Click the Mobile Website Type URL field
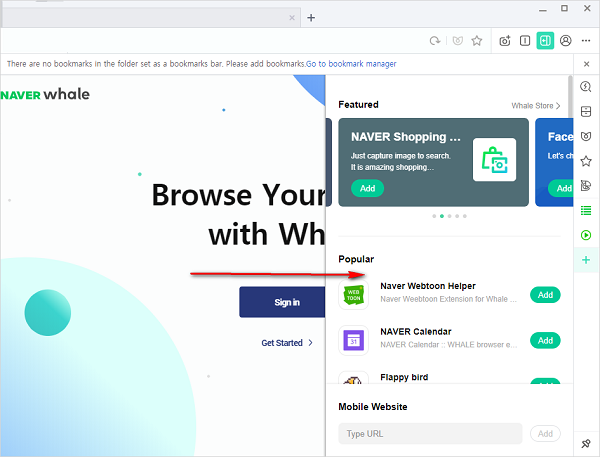This screenshot has width=600, height=457. coord(430,434)
